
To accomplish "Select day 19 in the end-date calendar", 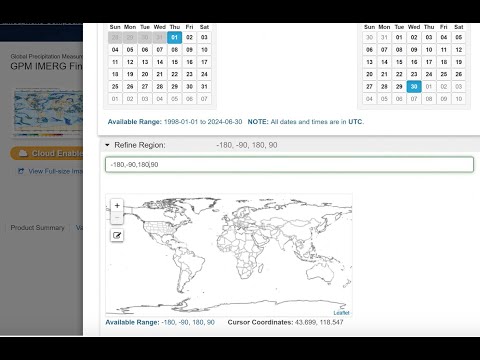I will pos(459,62).
